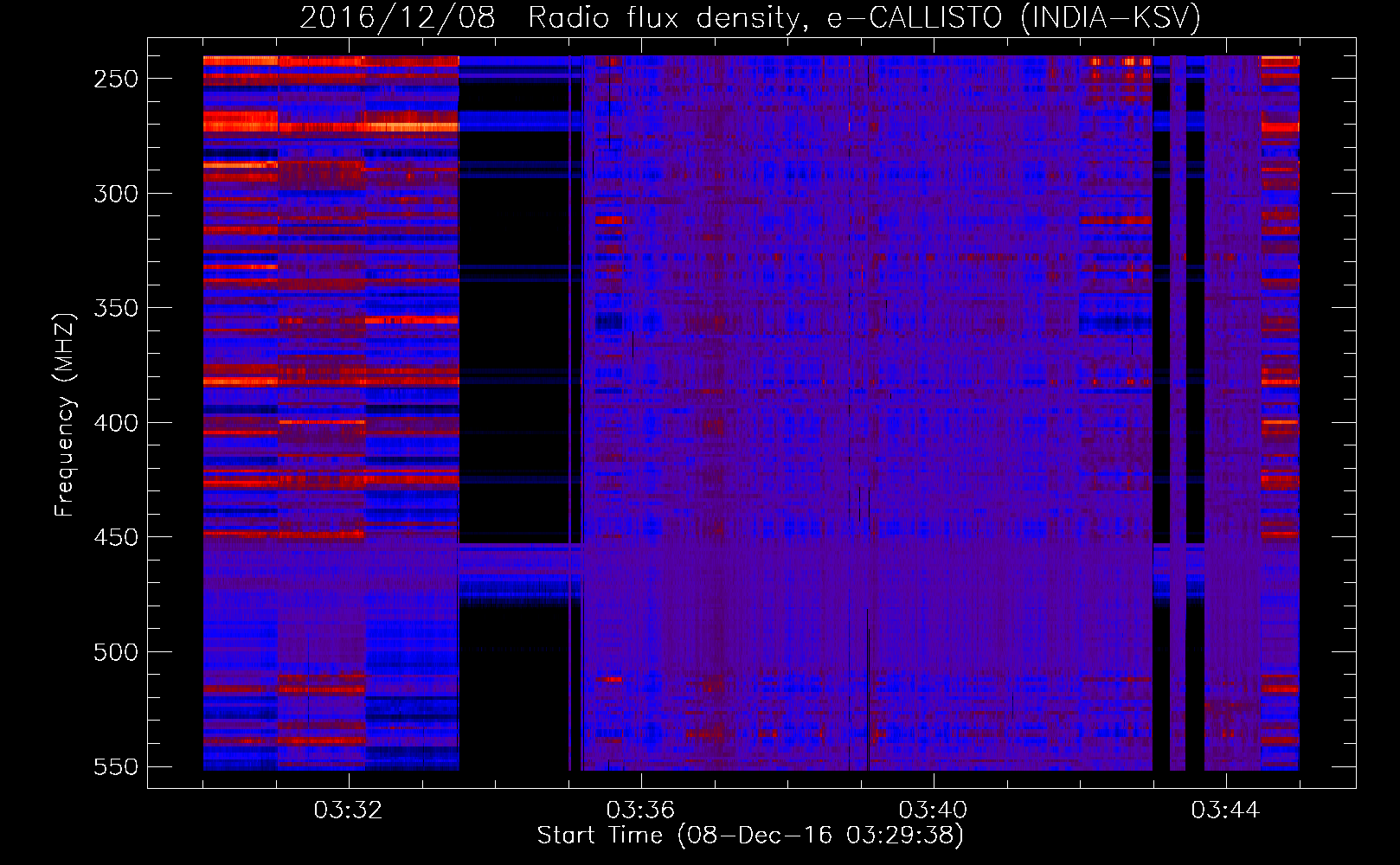Click the 03:40 time tick label
The width and height of the screenshot is (1400, 865).
933,811
